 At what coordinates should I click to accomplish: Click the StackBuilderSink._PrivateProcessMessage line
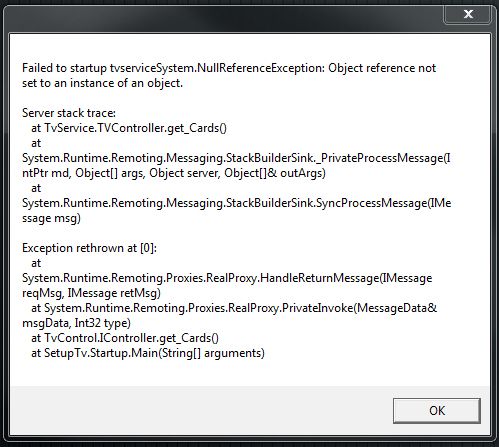coord(236,158)
